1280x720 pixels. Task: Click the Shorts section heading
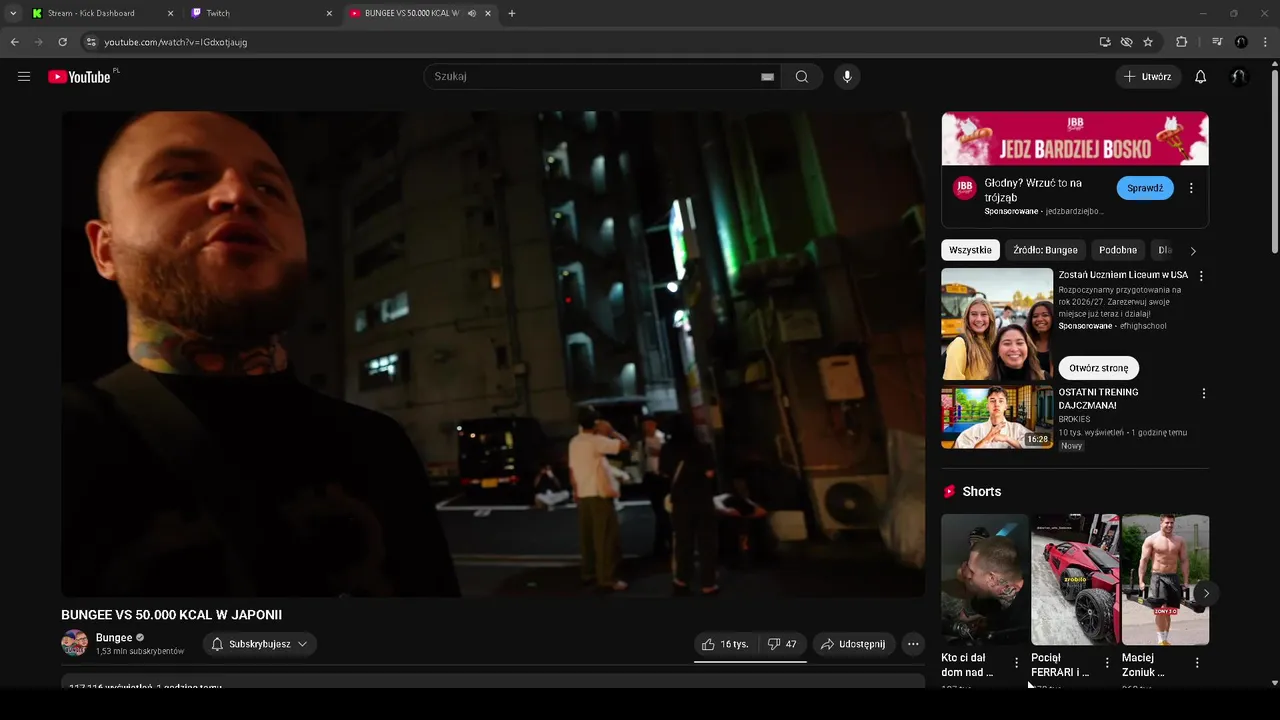pyautogui.click(x=981, y=491)
